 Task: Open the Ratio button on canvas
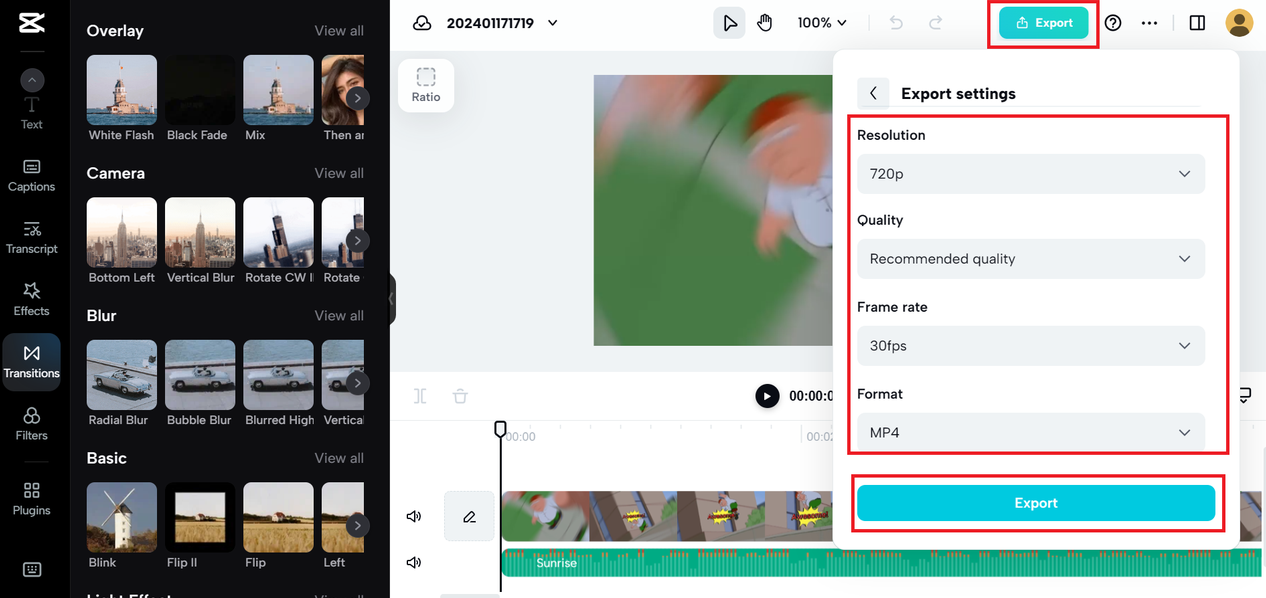point(426,85)
